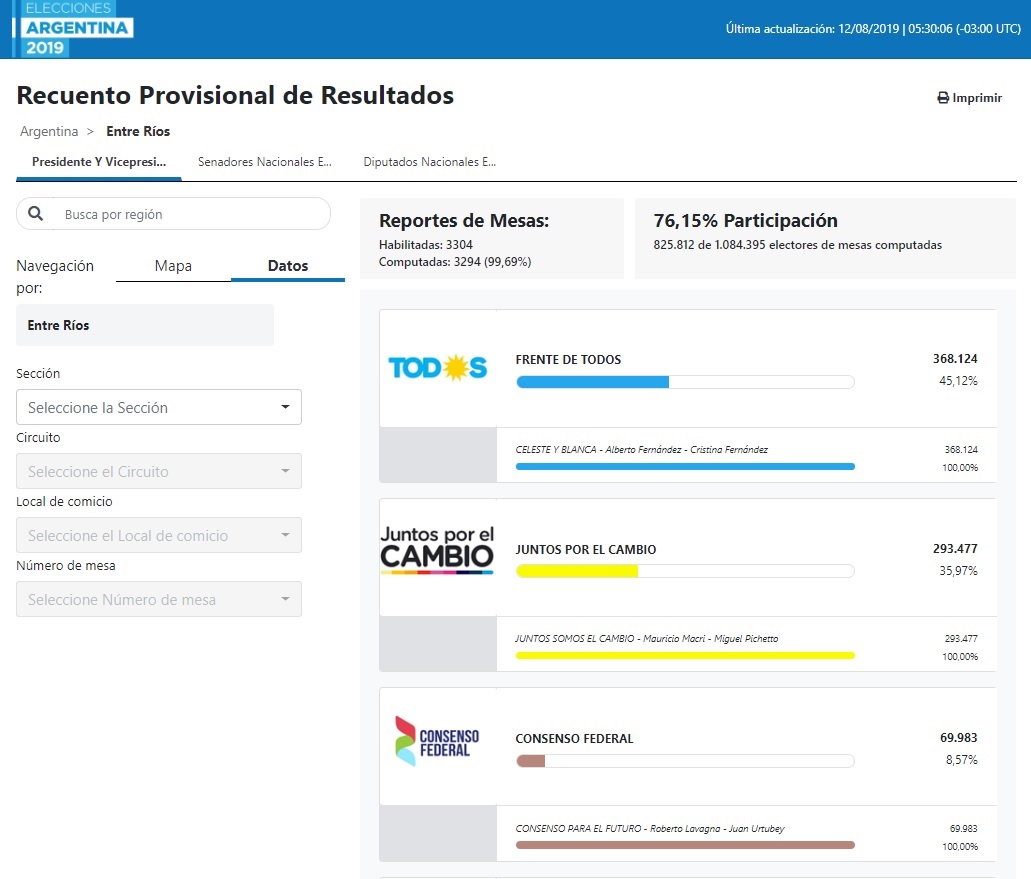
Task: Switch to Senadores Nacionales tab
Action: coord(265,162)
